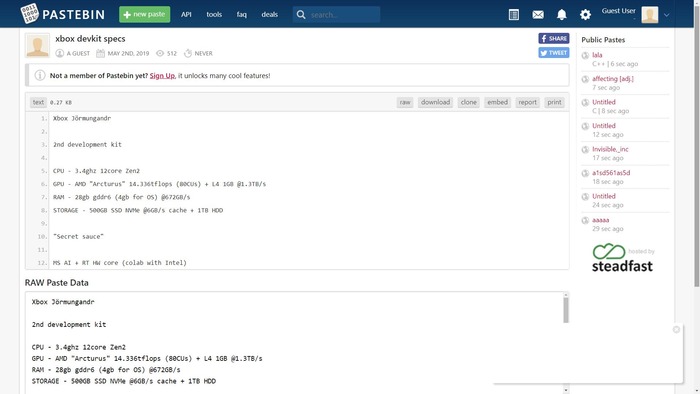Open my pastes list icon

click(x=514, y=15)
